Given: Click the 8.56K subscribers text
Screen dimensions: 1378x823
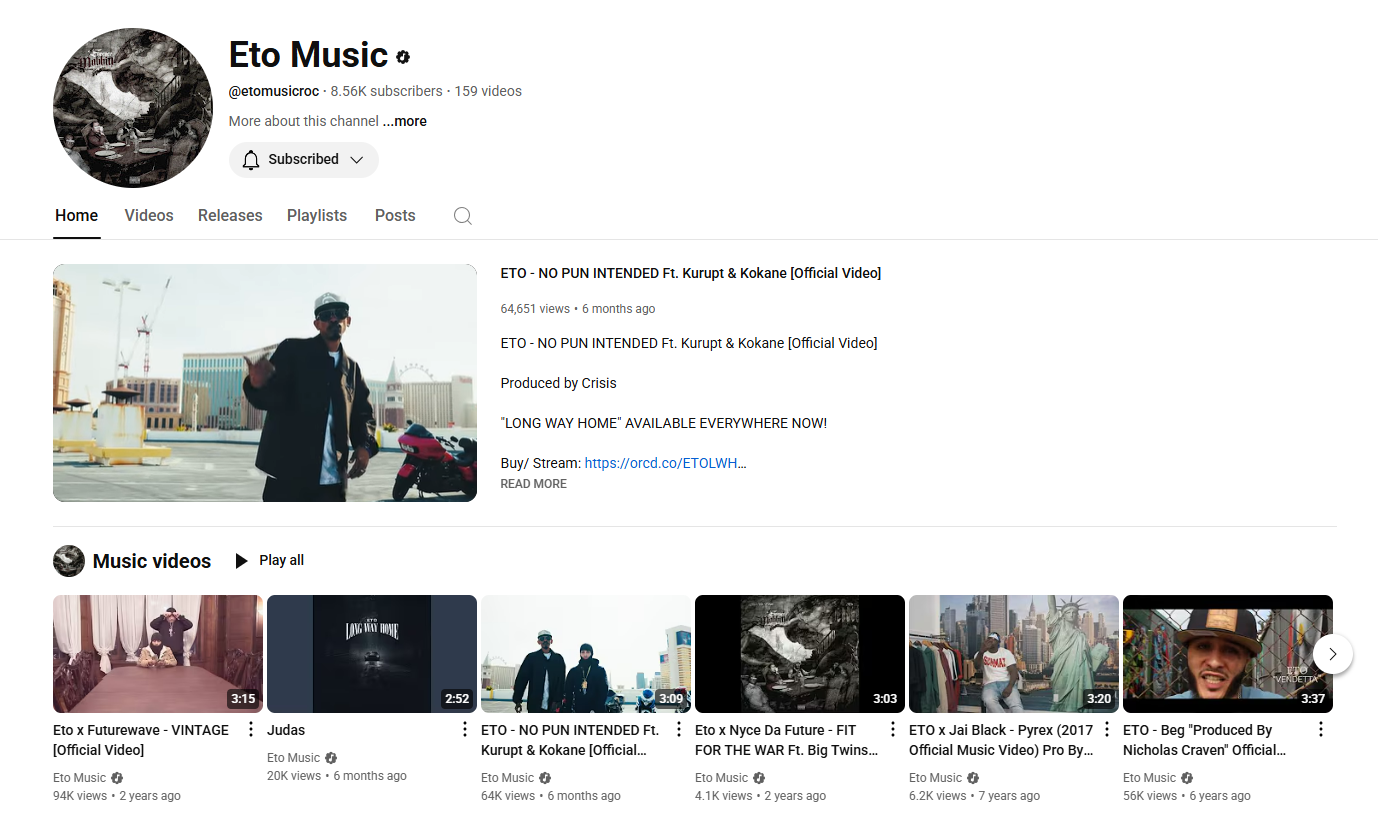Looking at the screenshot, I should [x=387, y=91].
